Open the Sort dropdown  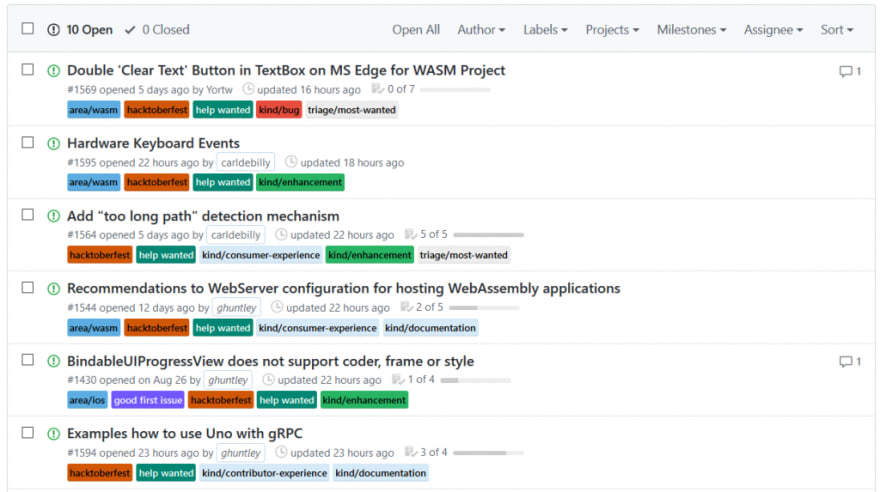(x=837, y=30)
